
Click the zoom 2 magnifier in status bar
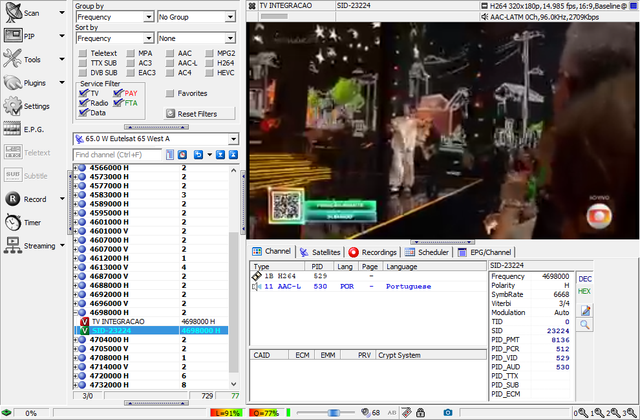[x=614, y=413]
